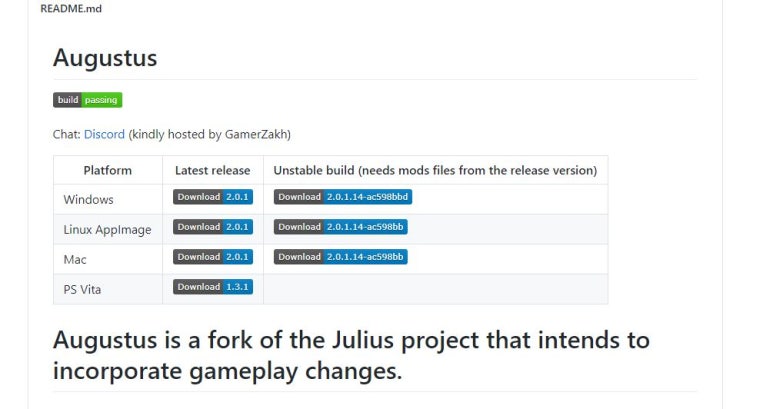
Task: Download Mac latest release 2.0.1 badge
Action: pyautogui.click(x=212, y=257)
